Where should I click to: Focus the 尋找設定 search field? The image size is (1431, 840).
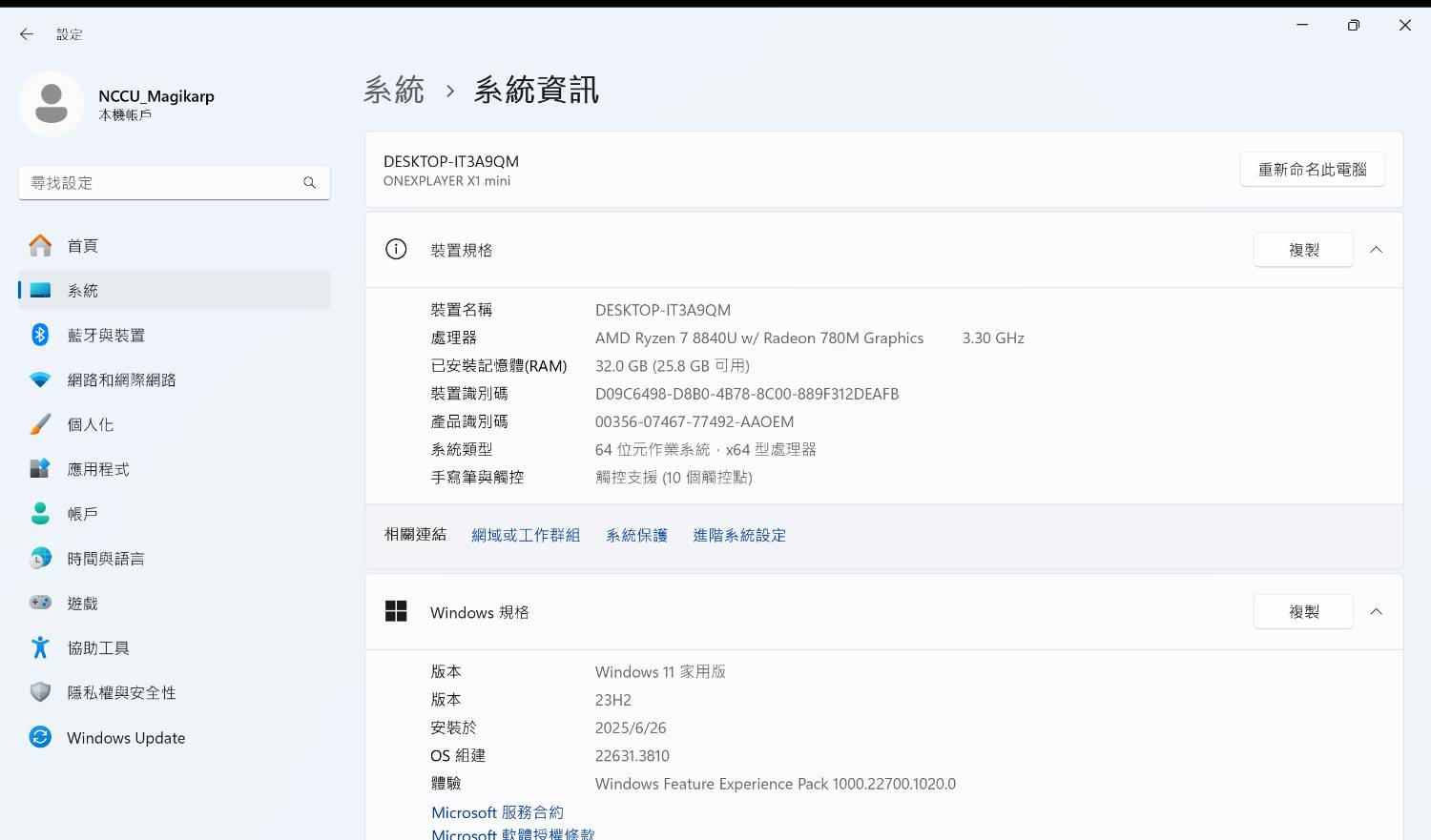[175, 183]
